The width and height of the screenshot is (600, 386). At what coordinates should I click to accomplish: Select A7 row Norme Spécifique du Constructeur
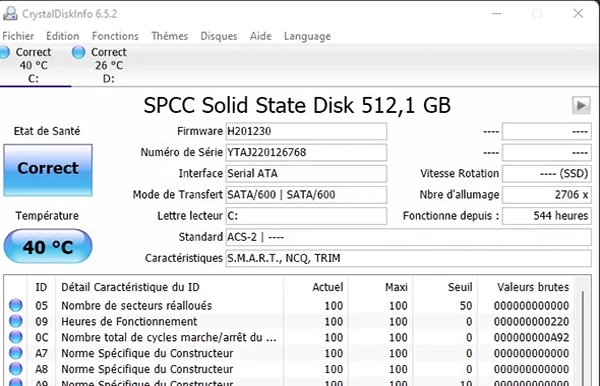(289, 353)
